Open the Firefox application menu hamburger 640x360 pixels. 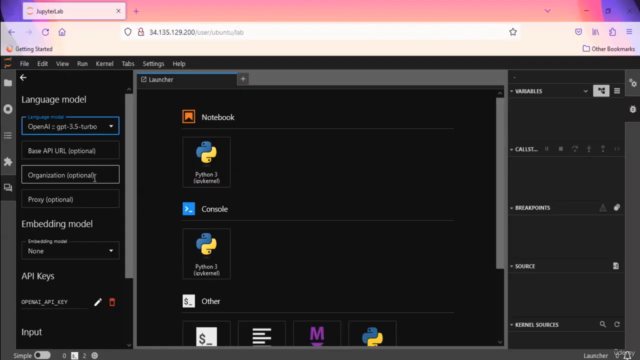629,32
